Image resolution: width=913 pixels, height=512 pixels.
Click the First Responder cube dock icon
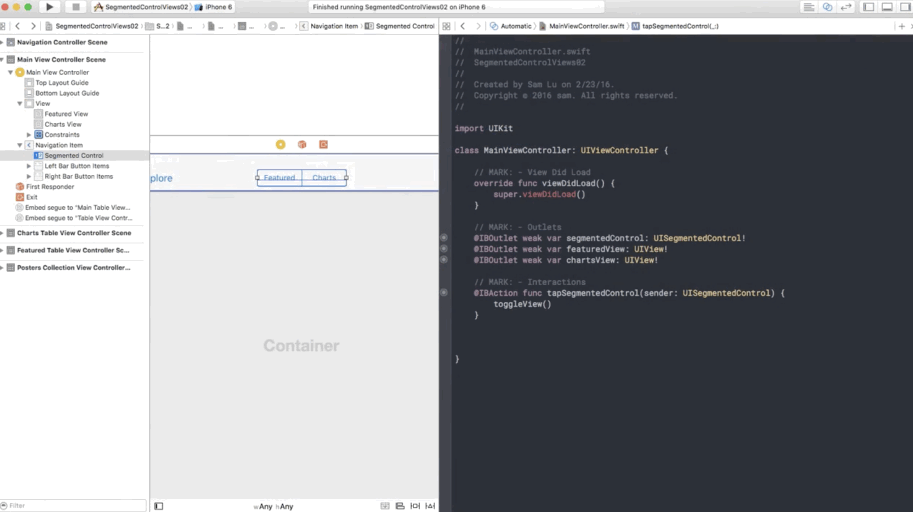[x=302, y=144]
